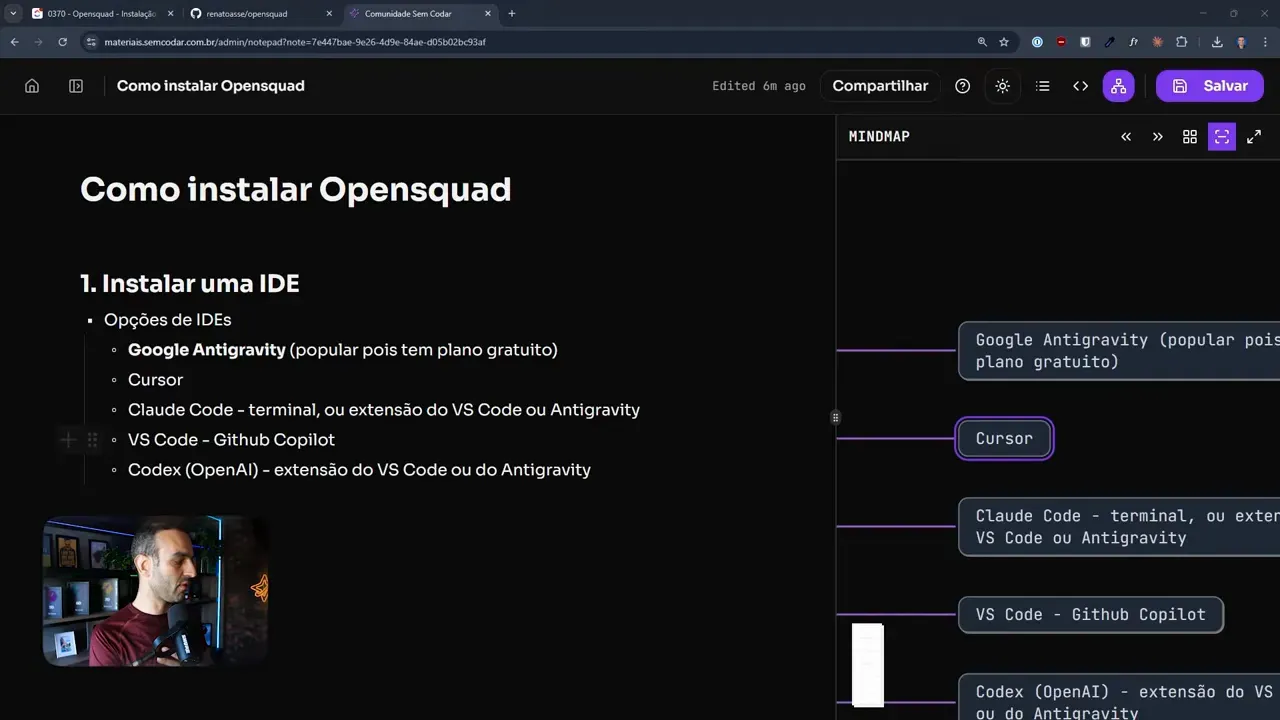The image size is (1280, 720).
Task: Expand the mindmap to fullscreen
Action: [x=1254, y=136]
